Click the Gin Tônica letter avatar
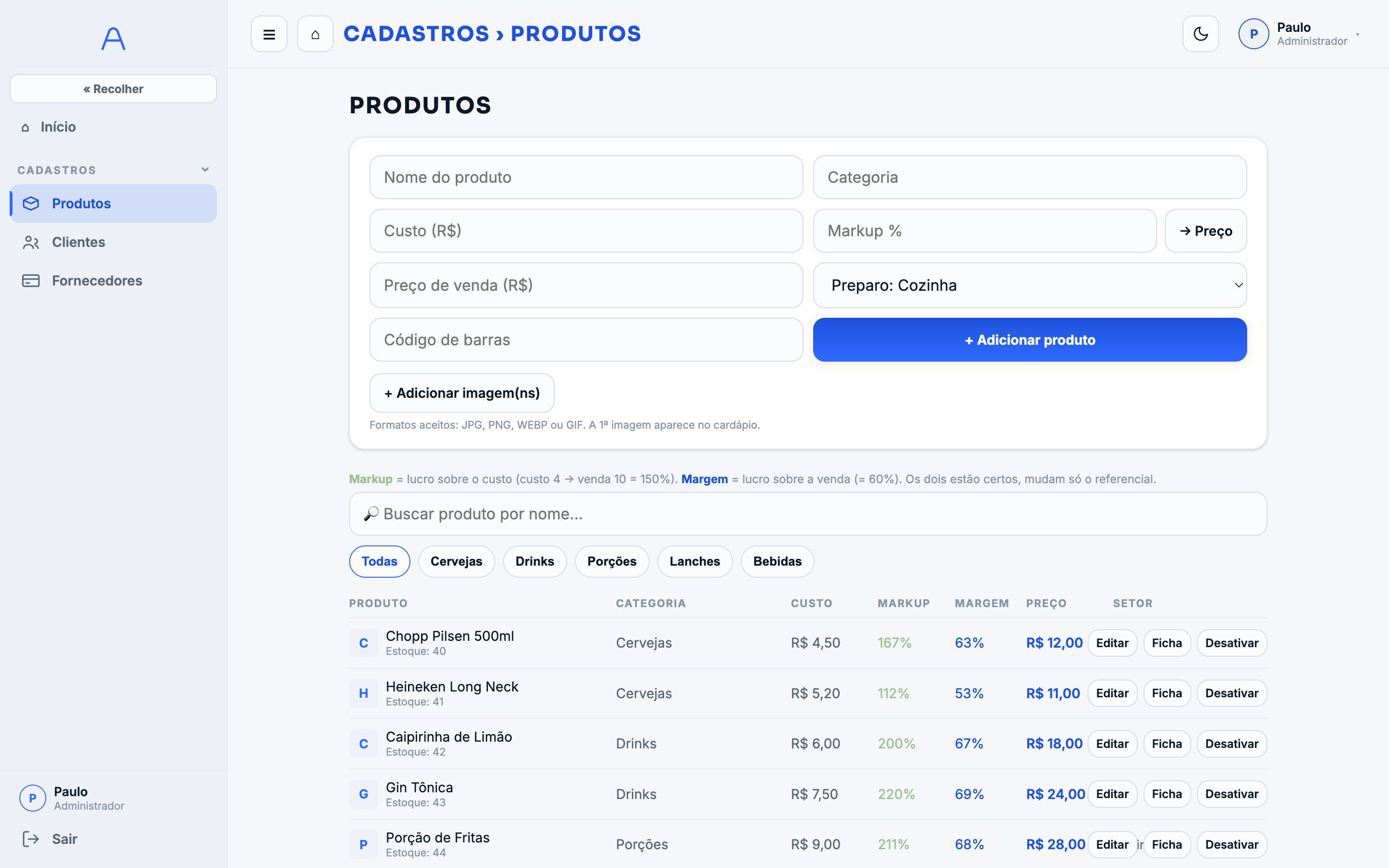 point(363,794)
